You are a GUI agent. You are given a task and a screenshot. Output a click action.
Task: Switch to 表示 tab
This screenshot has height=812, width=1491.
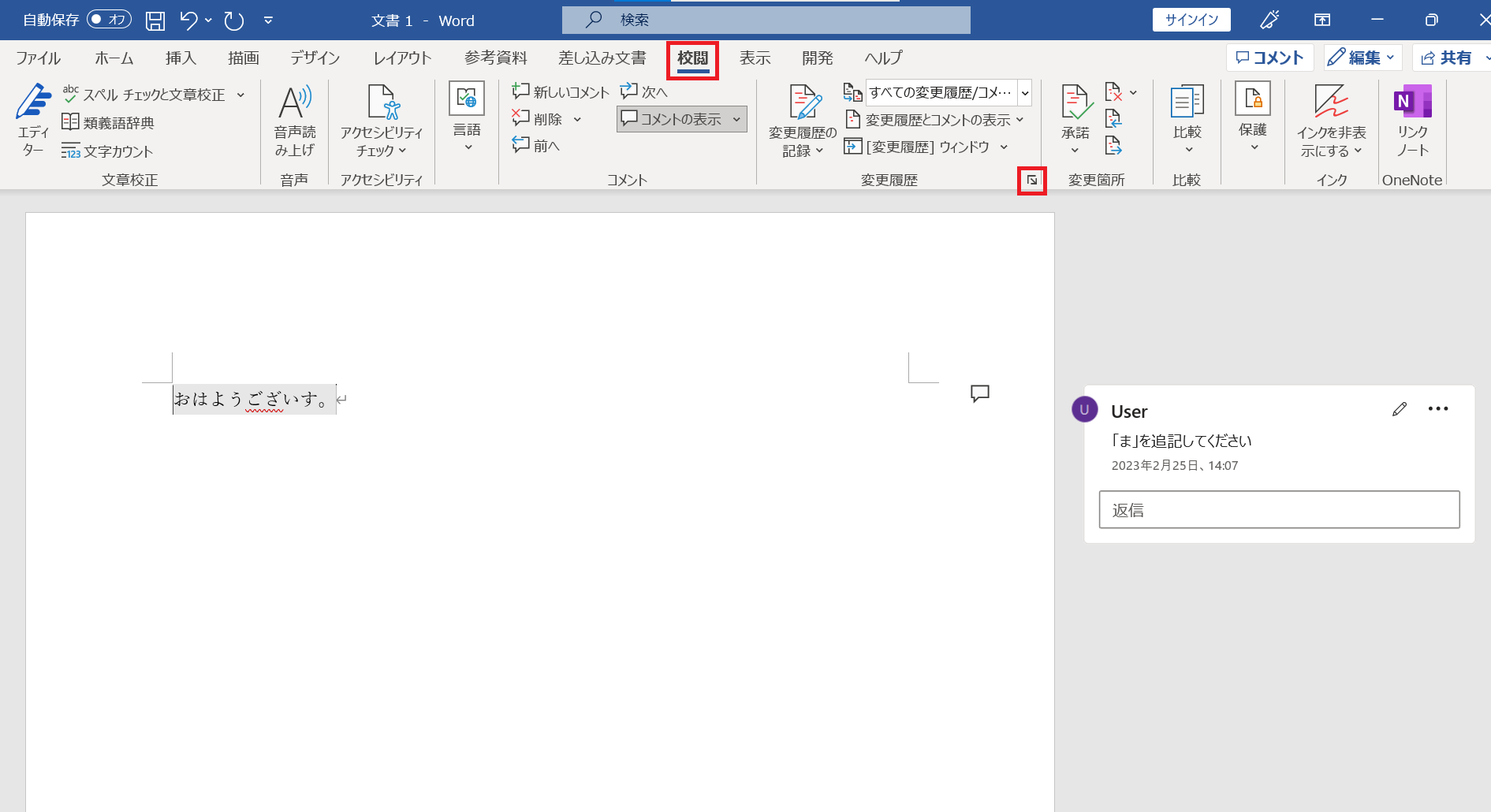[x=755, y=58]
